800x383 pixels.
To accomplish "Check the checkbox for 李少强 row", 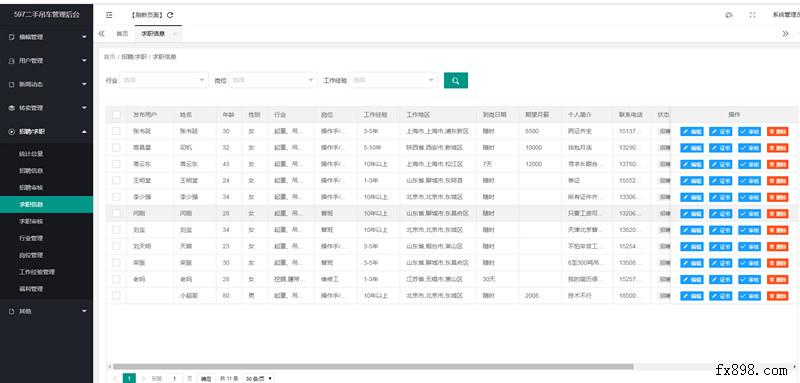I will pos(116,197).
